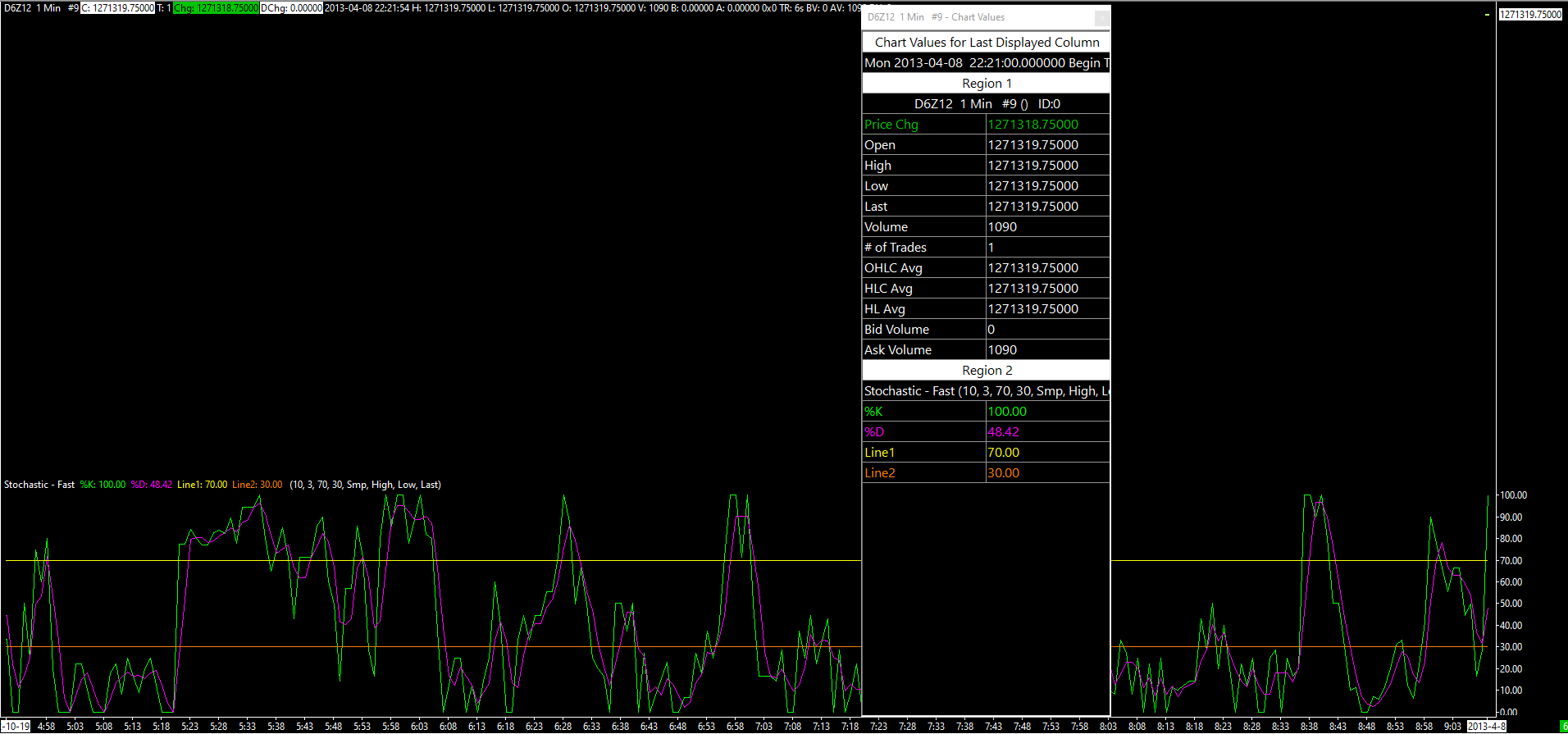The height and width of the screenshot is (734, 1568).
Task: Click the Chart Values window title bar
Action: (x=976, y=17)
